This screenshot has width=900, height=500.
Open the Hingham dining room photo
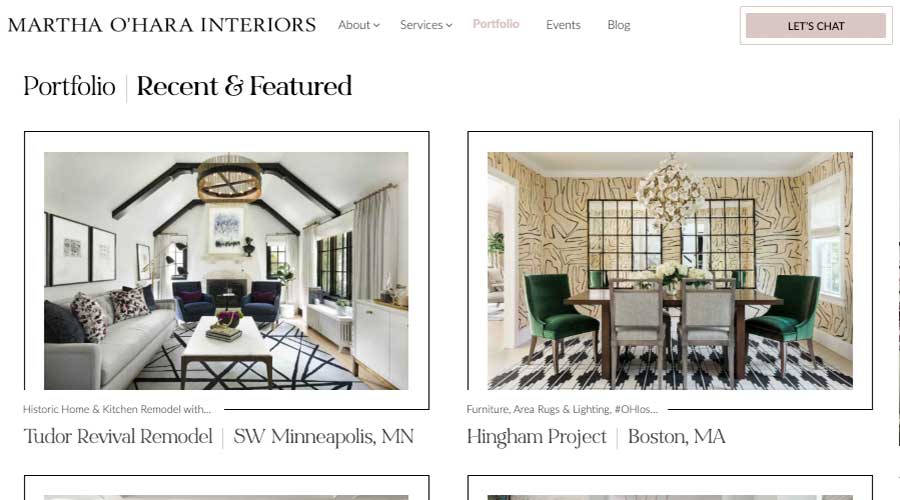tap(670, 270)
